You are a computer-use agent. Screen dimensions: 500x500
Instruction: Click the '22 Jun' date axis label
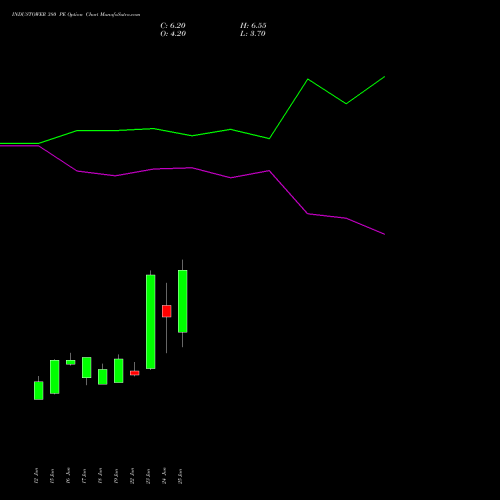click(x=132, y=476)
